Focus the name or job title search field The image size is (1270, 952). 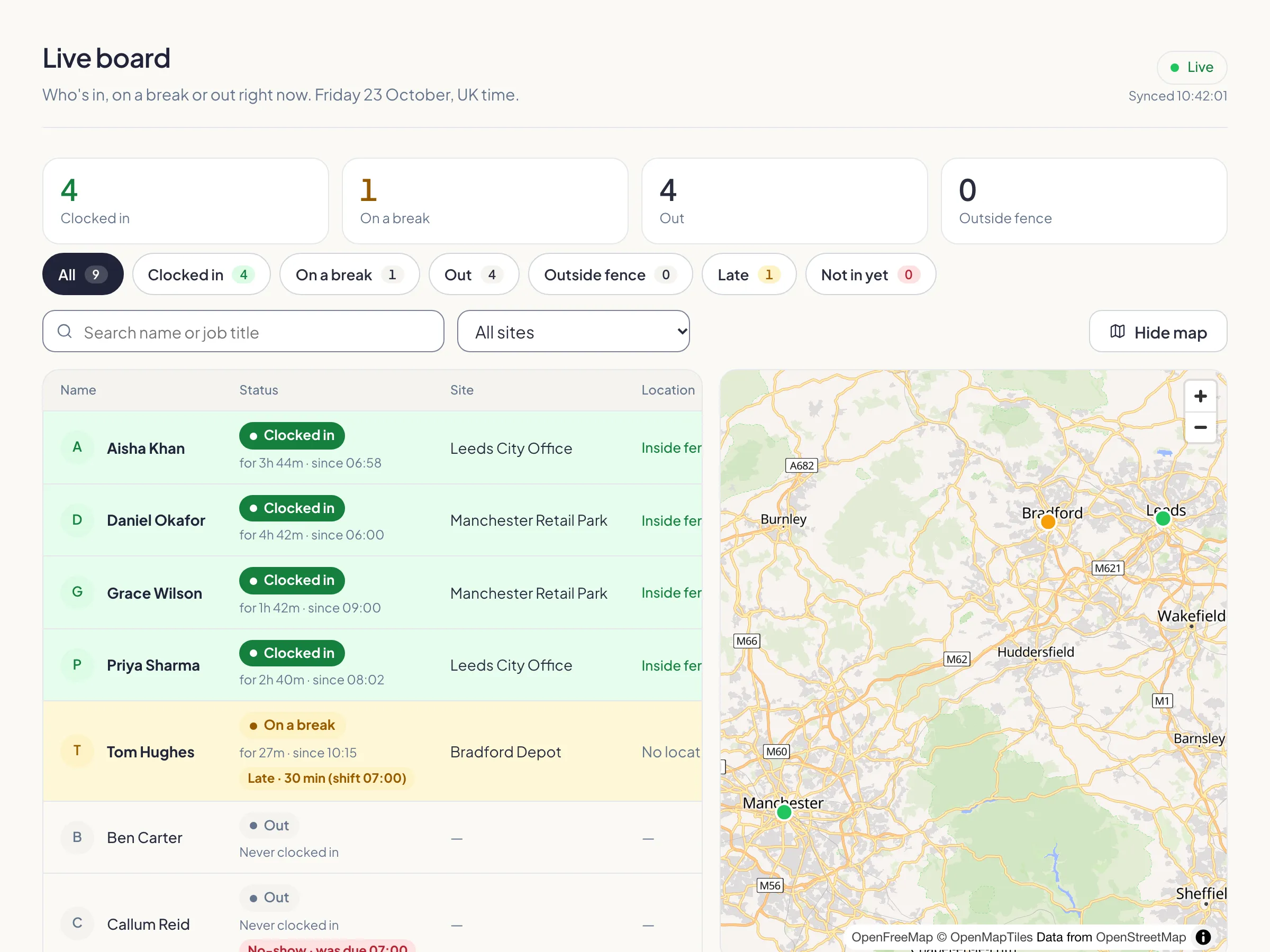(243, 331)
